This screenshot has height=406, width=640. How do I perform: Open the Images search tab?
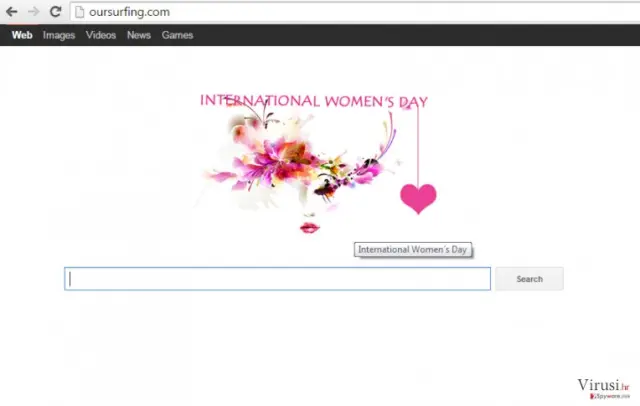[x=59, y=35]
